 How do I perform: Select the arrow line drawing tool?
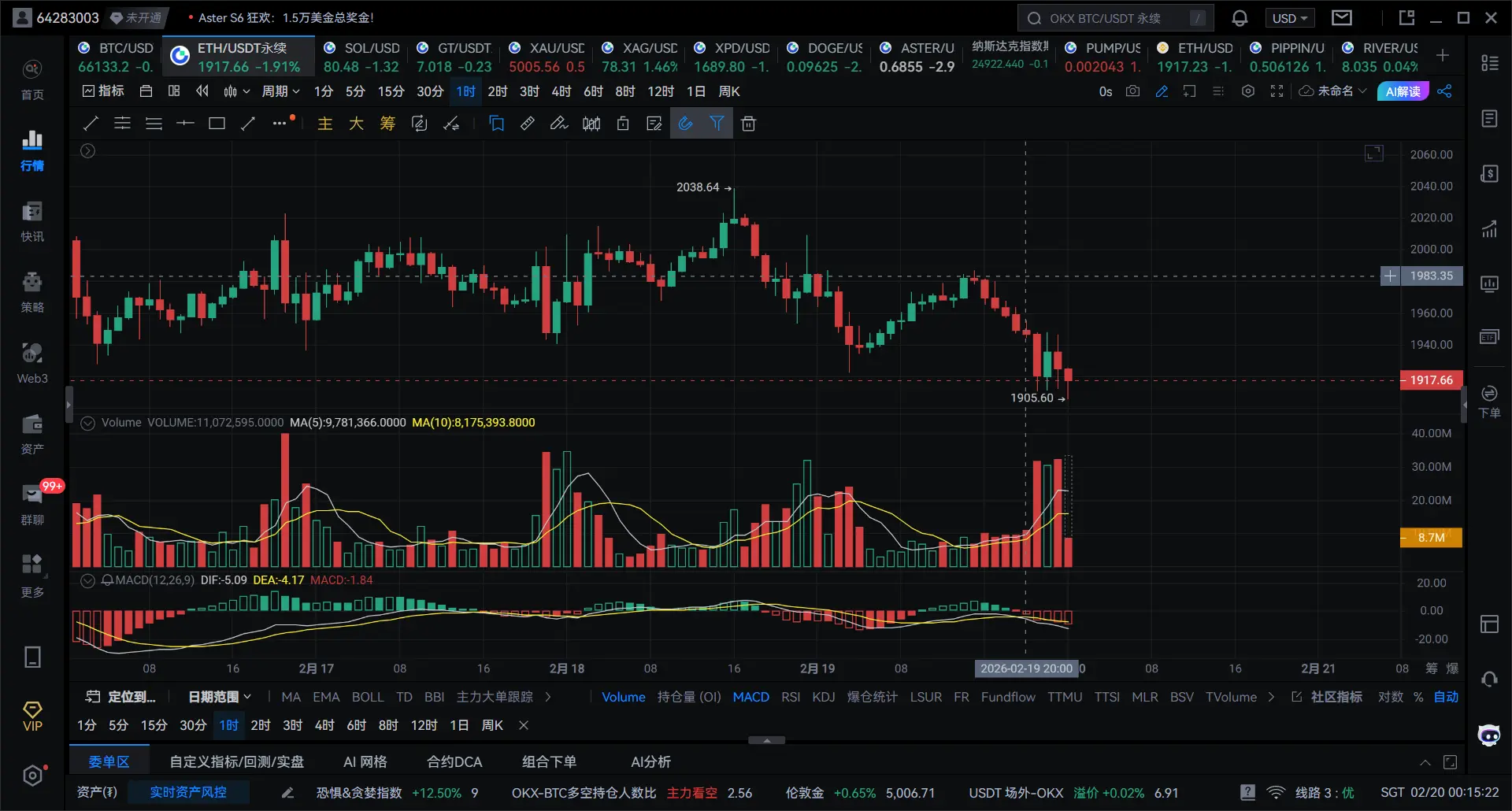pyautogui.click(x=248, y=123)
